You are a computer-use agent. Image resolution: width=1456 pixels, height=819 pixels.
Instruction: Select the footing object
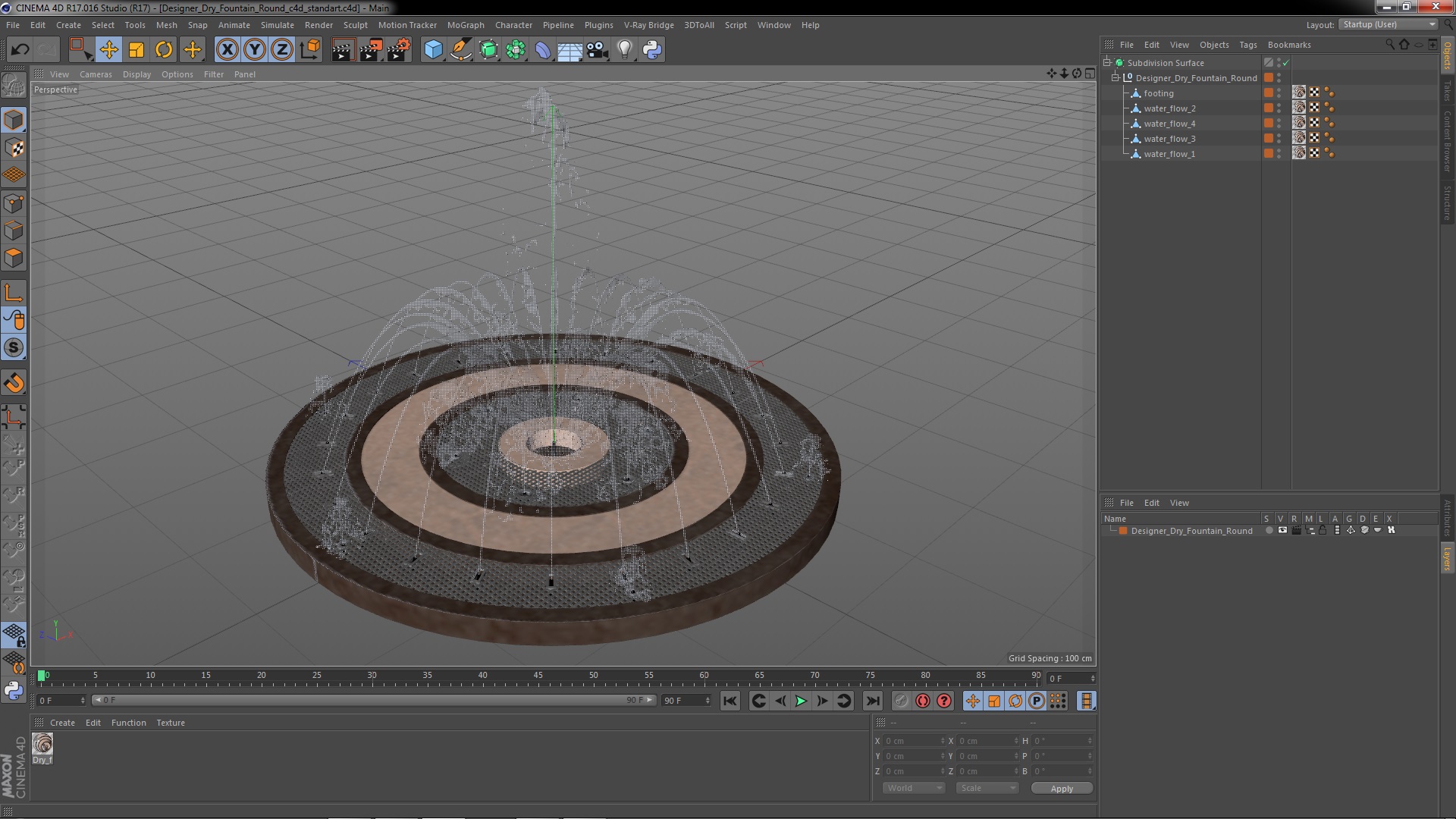coord(1158,93)
